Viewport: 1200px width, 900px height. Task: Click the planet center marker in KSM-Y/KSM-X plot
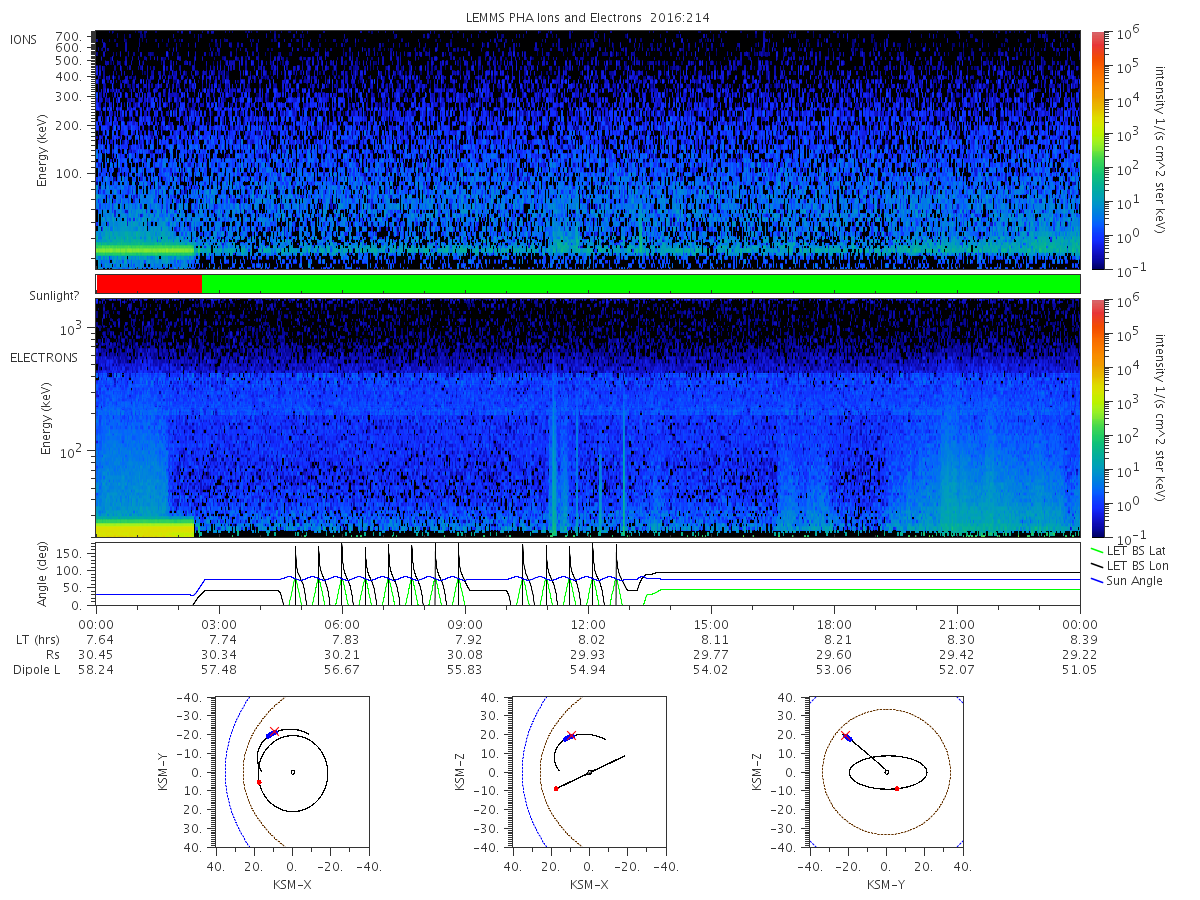click(292, 772)
